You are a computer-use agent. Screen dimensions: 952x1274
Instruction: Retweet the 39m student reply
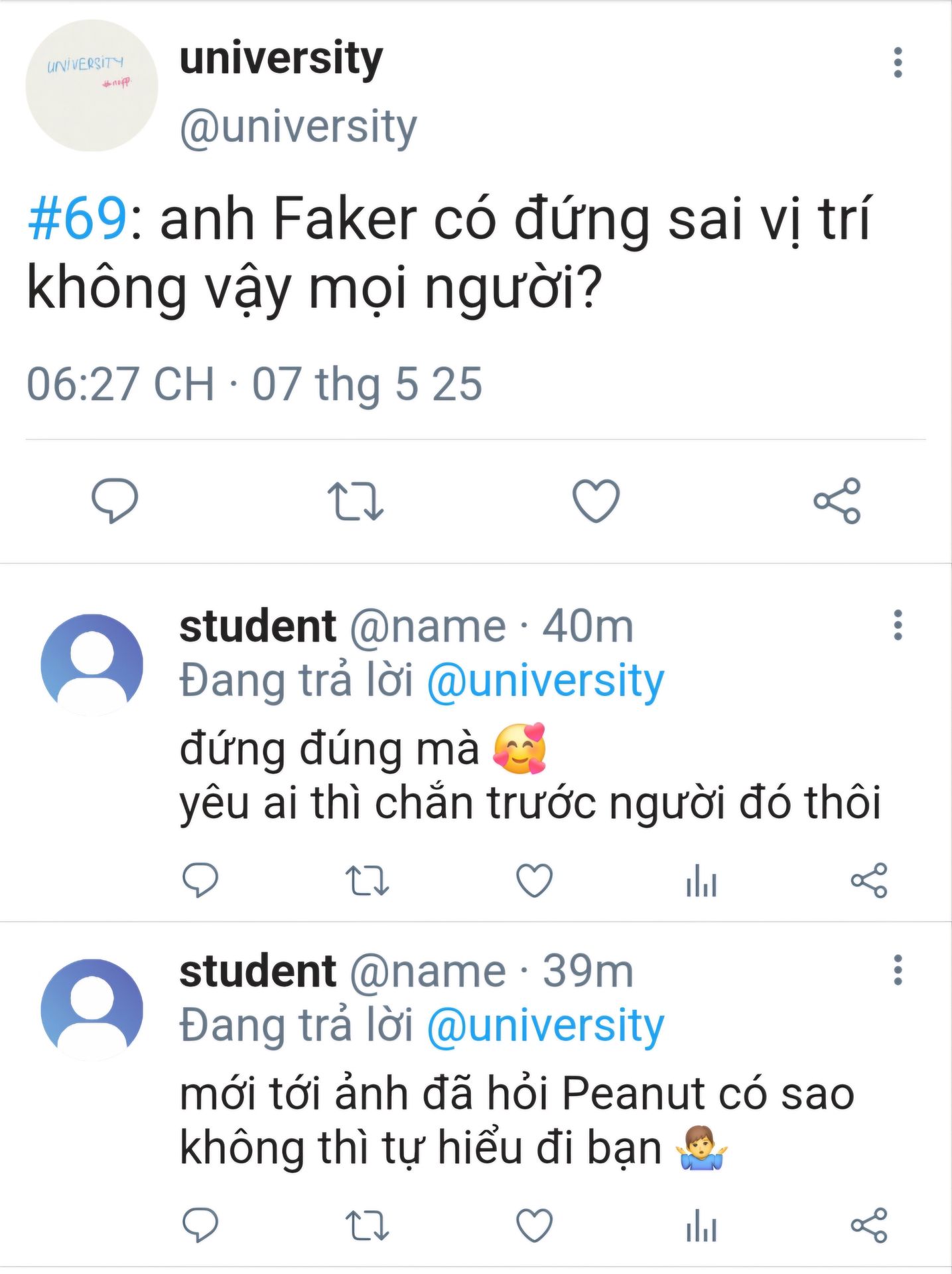pos(367,1225)
